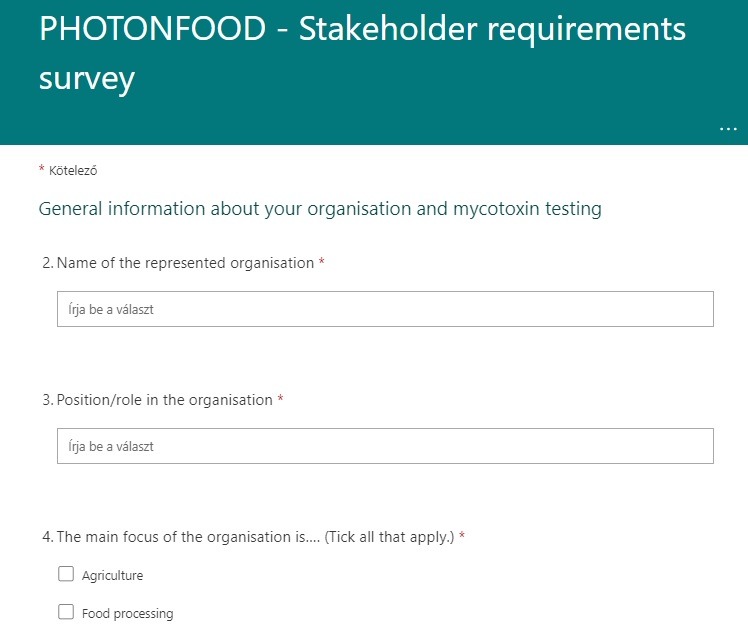Screen dimensions: 748x626
Task: Click the PHOTONFOOD survey title text
Action: [363, 53]
